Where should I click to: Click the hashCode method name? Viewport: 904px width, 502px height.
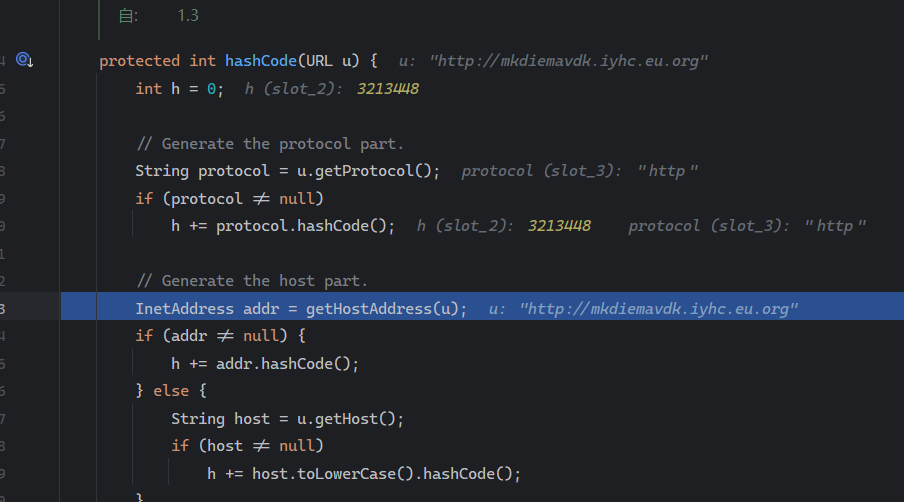click(261, 61)
